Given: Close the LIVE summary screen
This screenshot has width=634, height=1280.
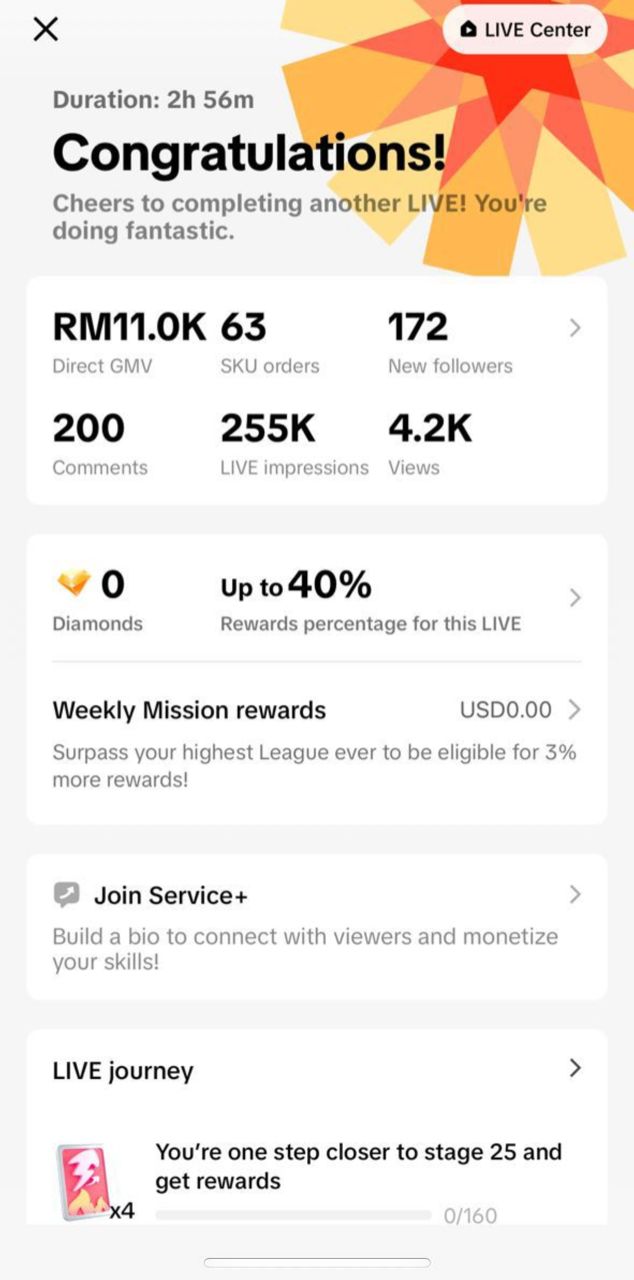Looking at the screenshot, I should pyautogui.click(x=45, y=29).
